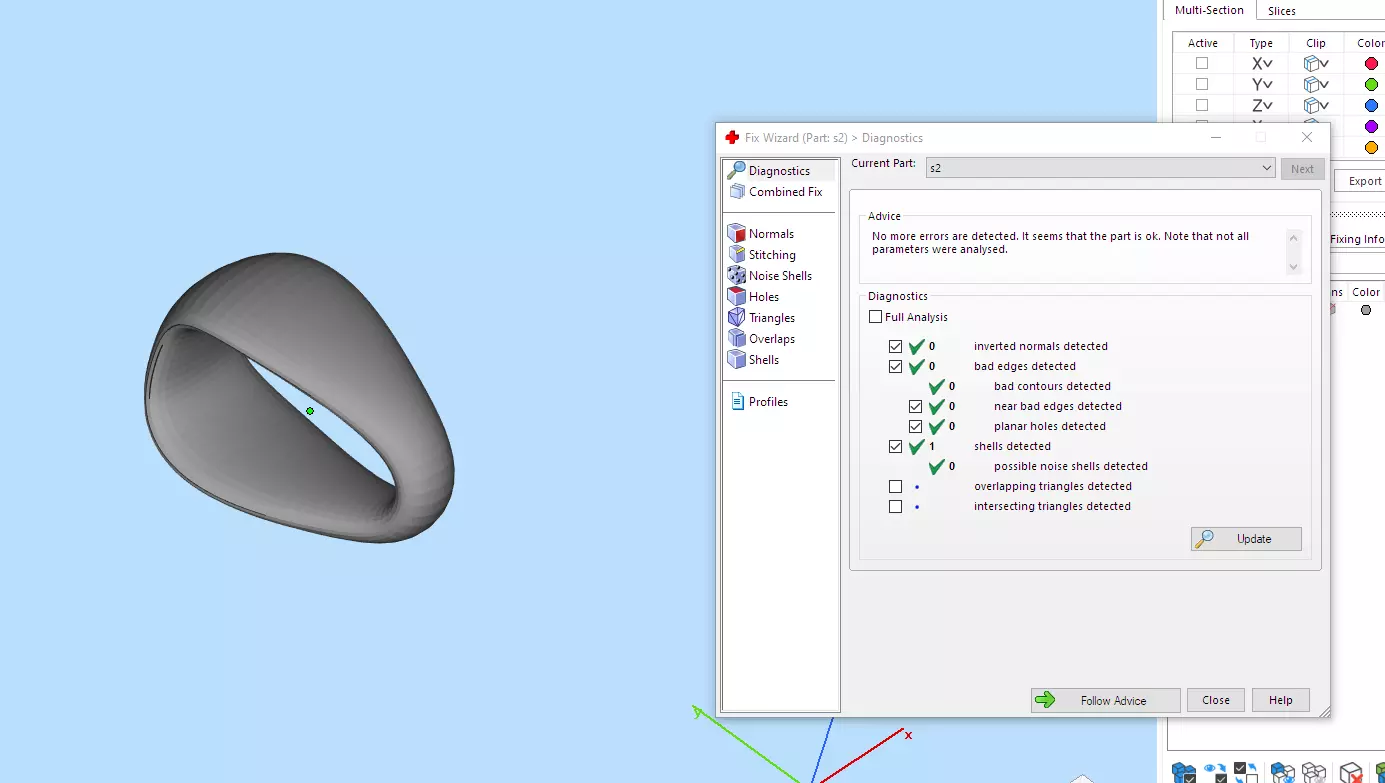
Task: Click the purple section color swatch
Action: (1371, 126)
